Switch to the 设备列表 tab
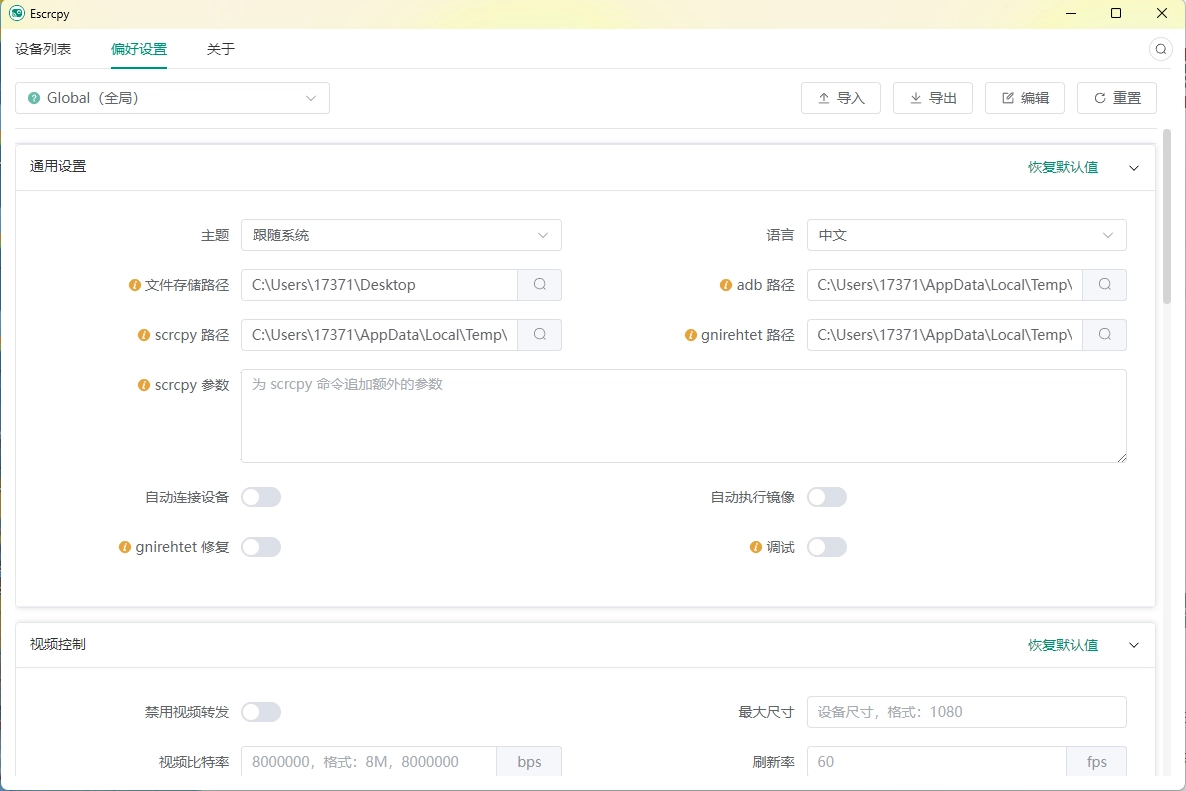 [42, 48]
